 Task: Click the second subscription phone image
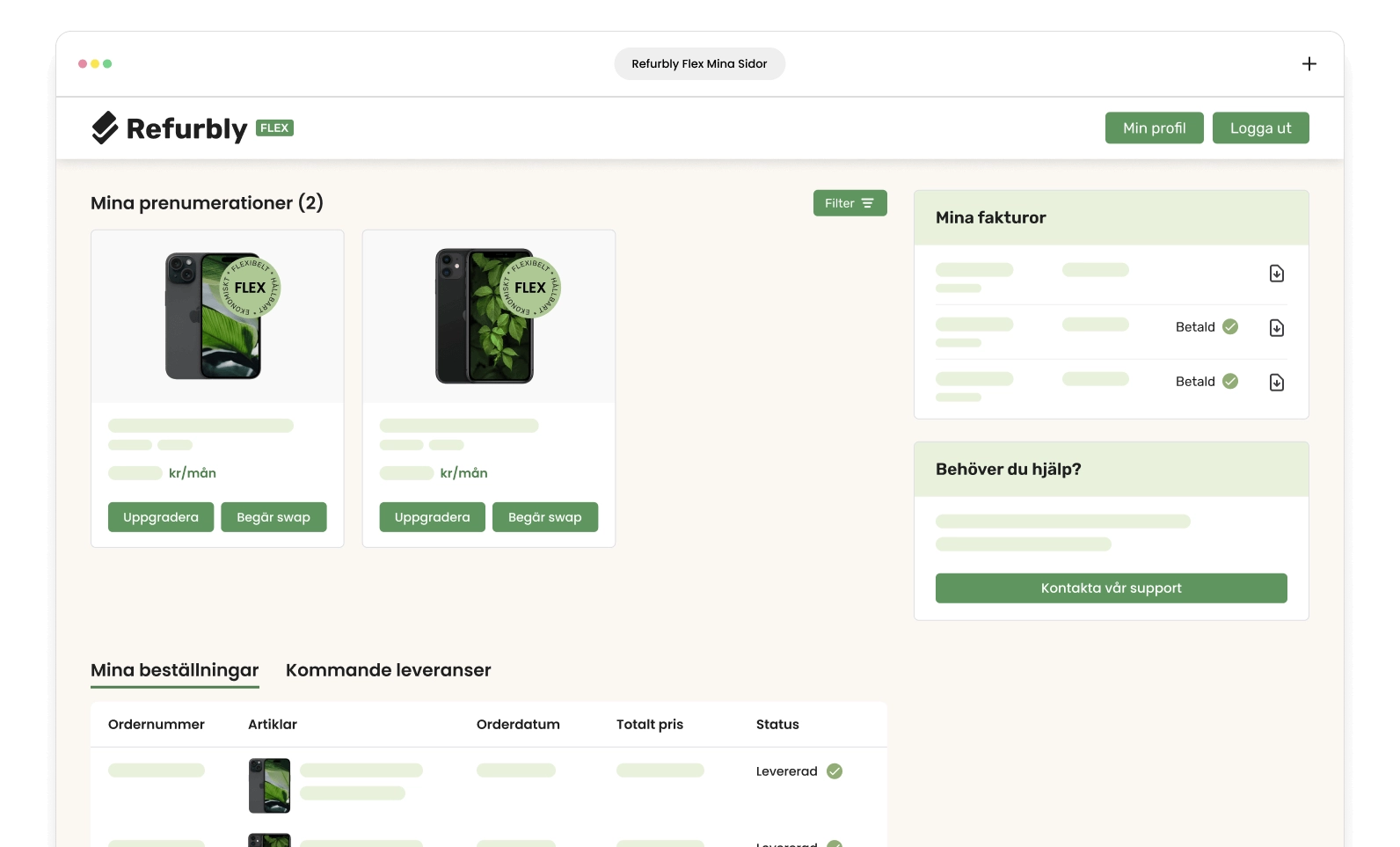tap(485, 316)
